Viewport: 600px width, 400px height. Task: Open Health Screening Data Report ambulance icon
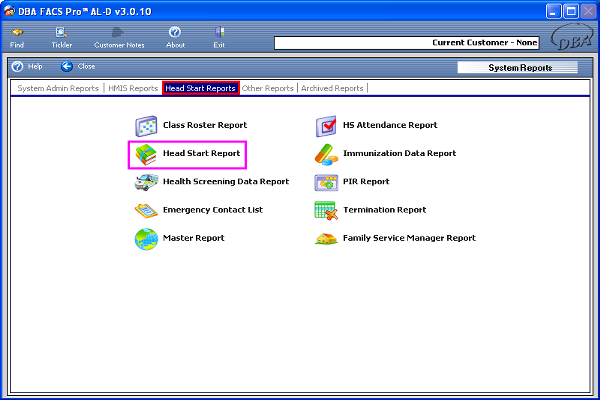(147, 182)
